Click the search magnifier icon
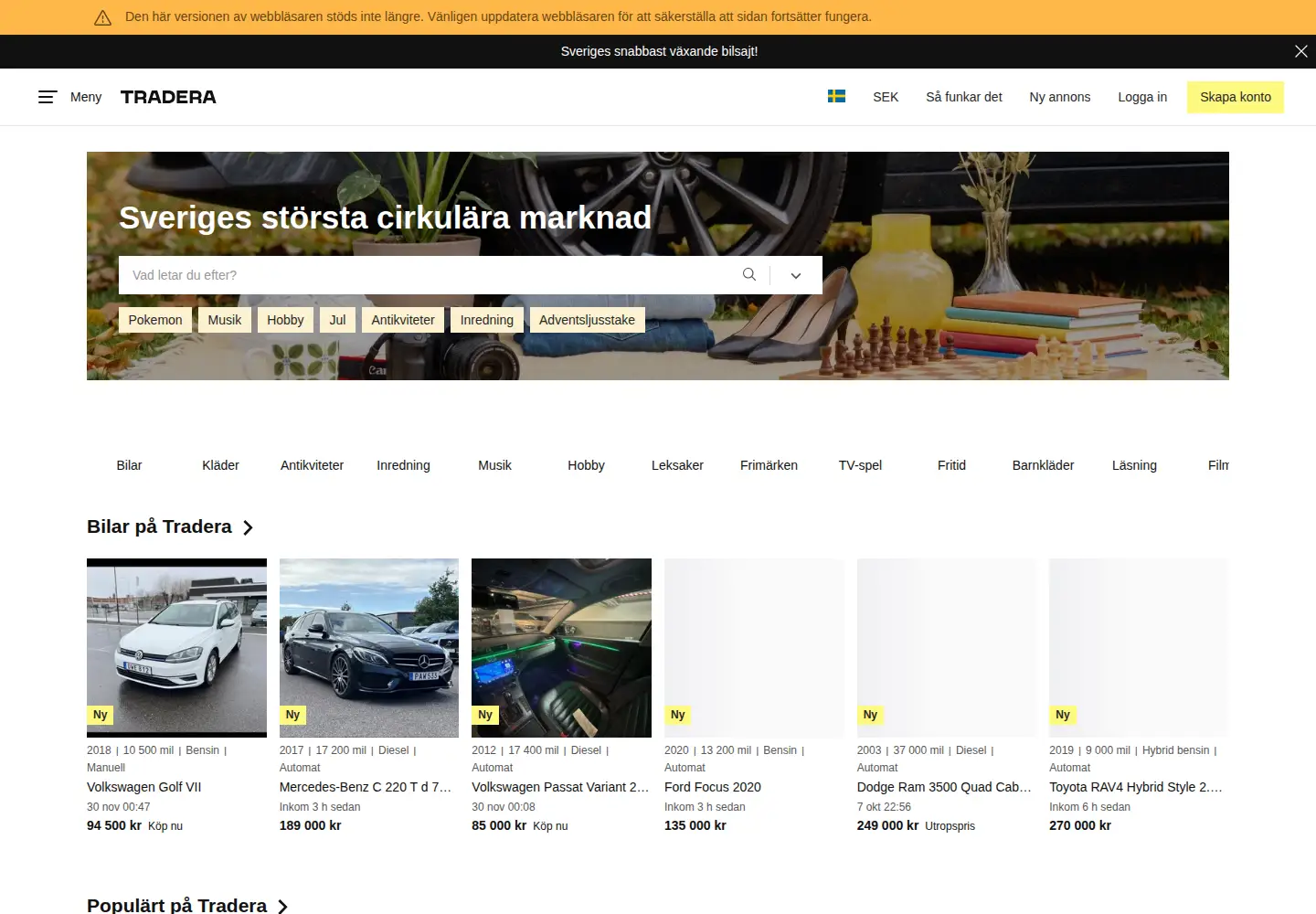1316x914 pixels. pyautogui.click(x=749, y=274)
